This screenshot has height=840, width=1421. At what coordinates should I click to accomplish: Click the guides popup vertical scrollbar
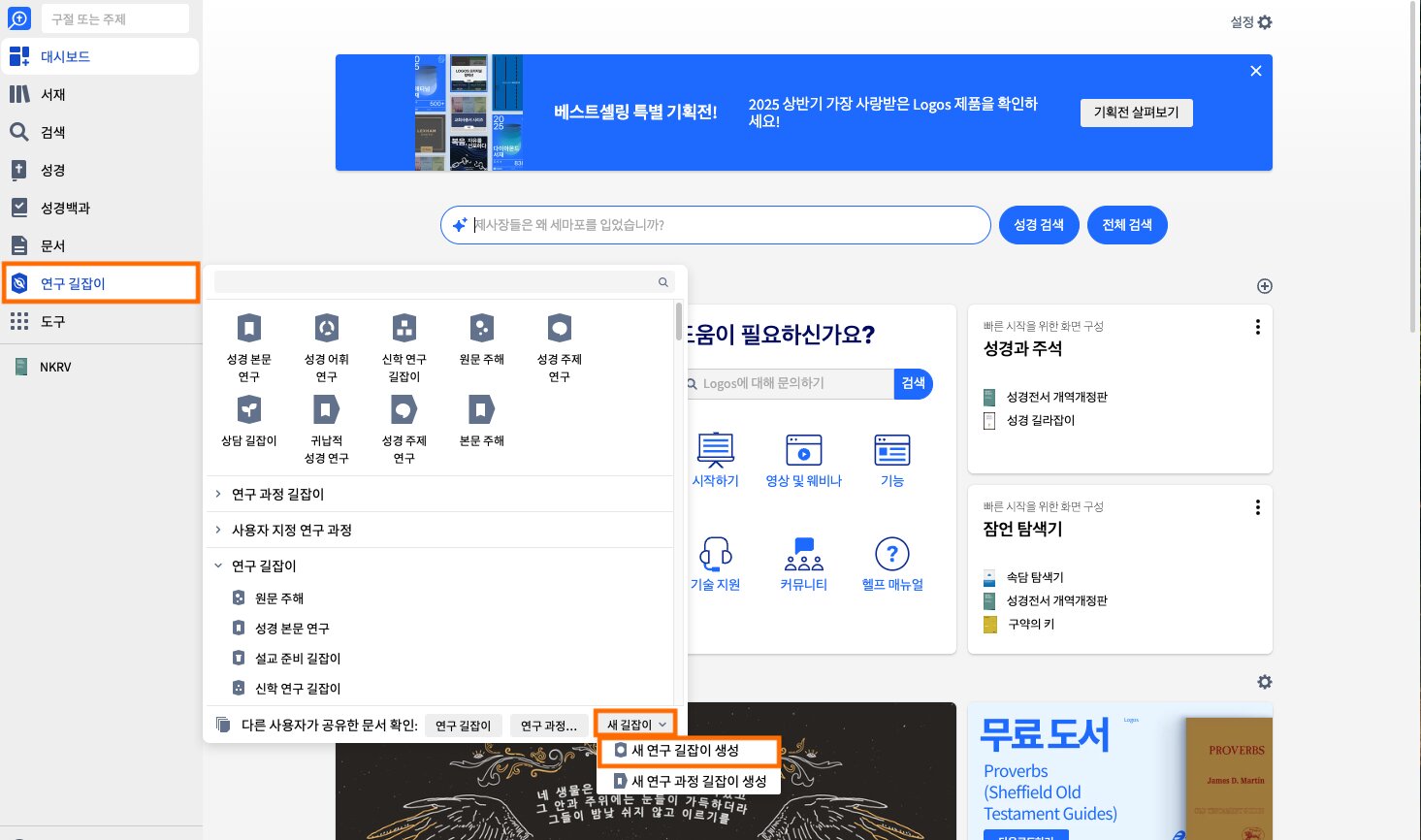679,322
